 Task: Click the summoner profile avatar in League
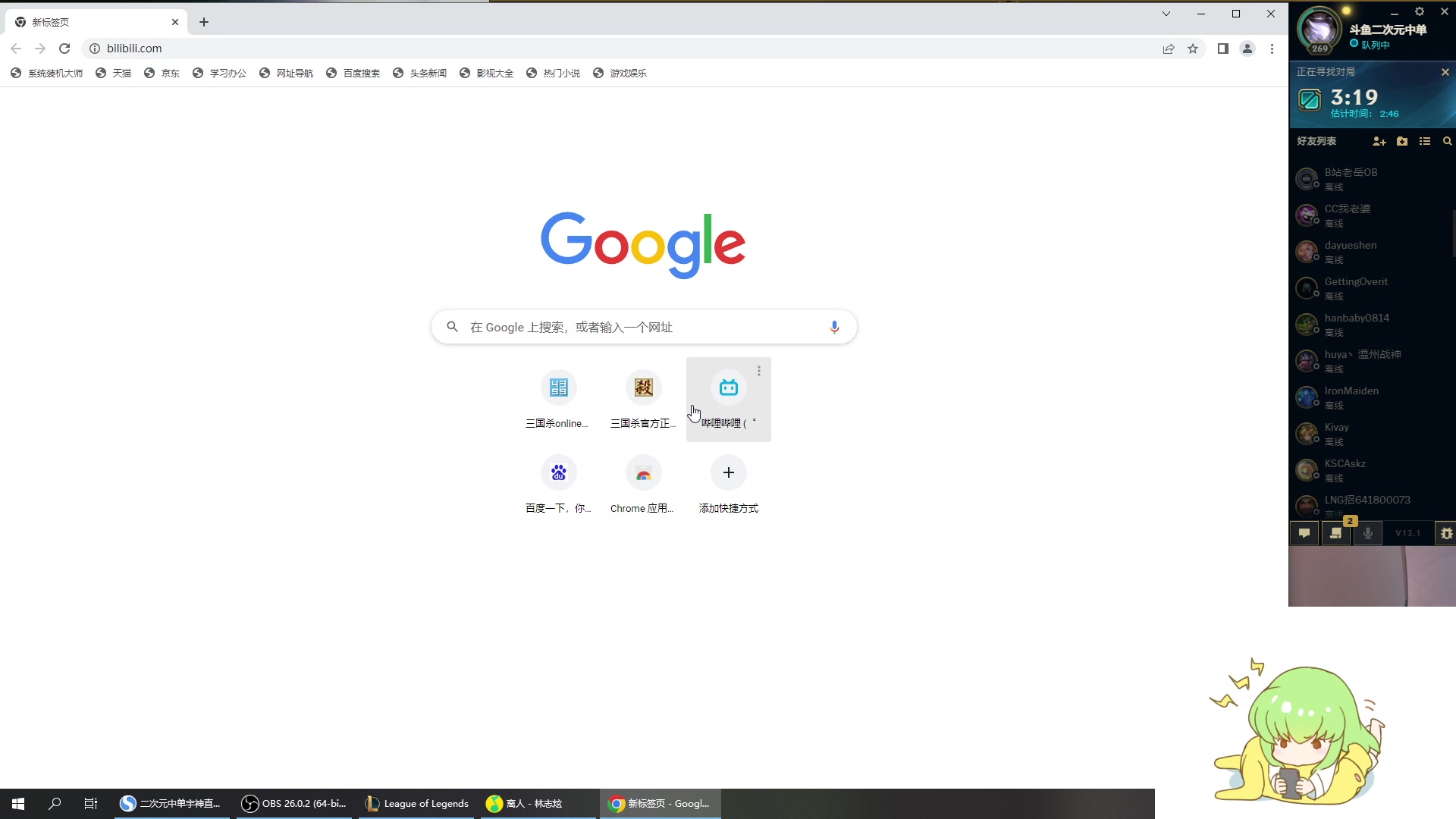coord(1319,30)
